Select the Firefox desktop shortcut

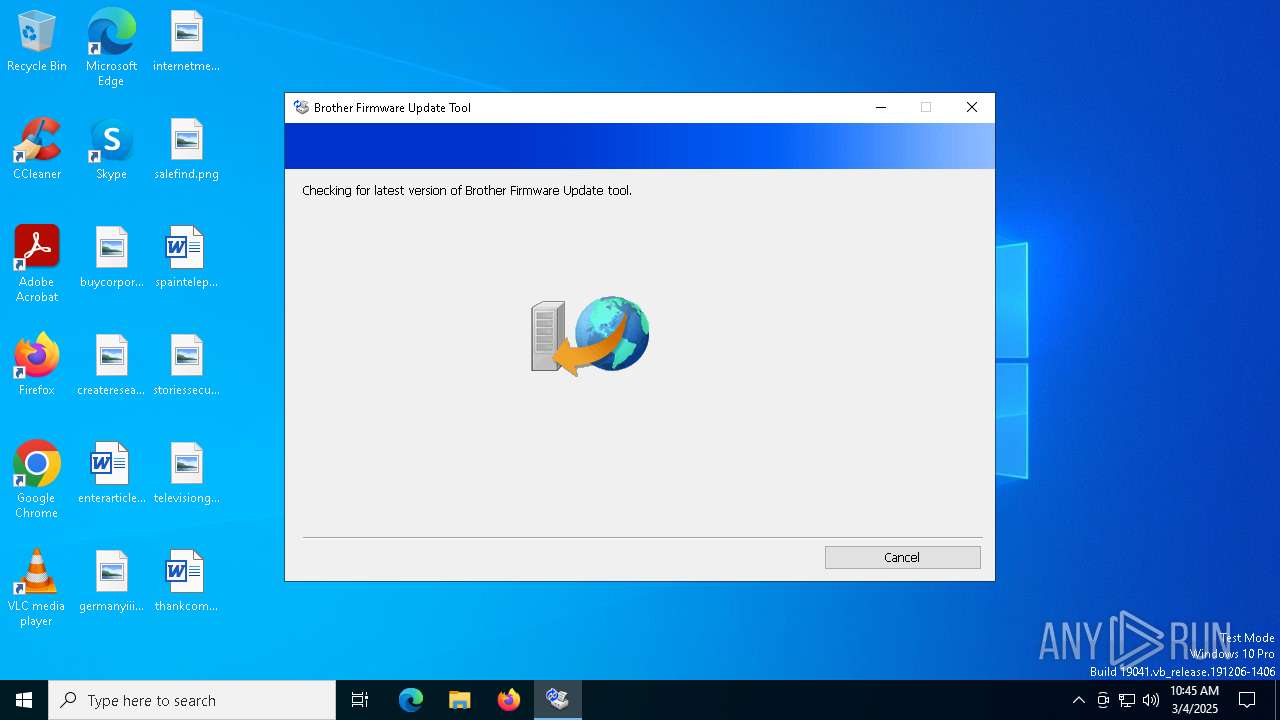(x=37, y=366)
